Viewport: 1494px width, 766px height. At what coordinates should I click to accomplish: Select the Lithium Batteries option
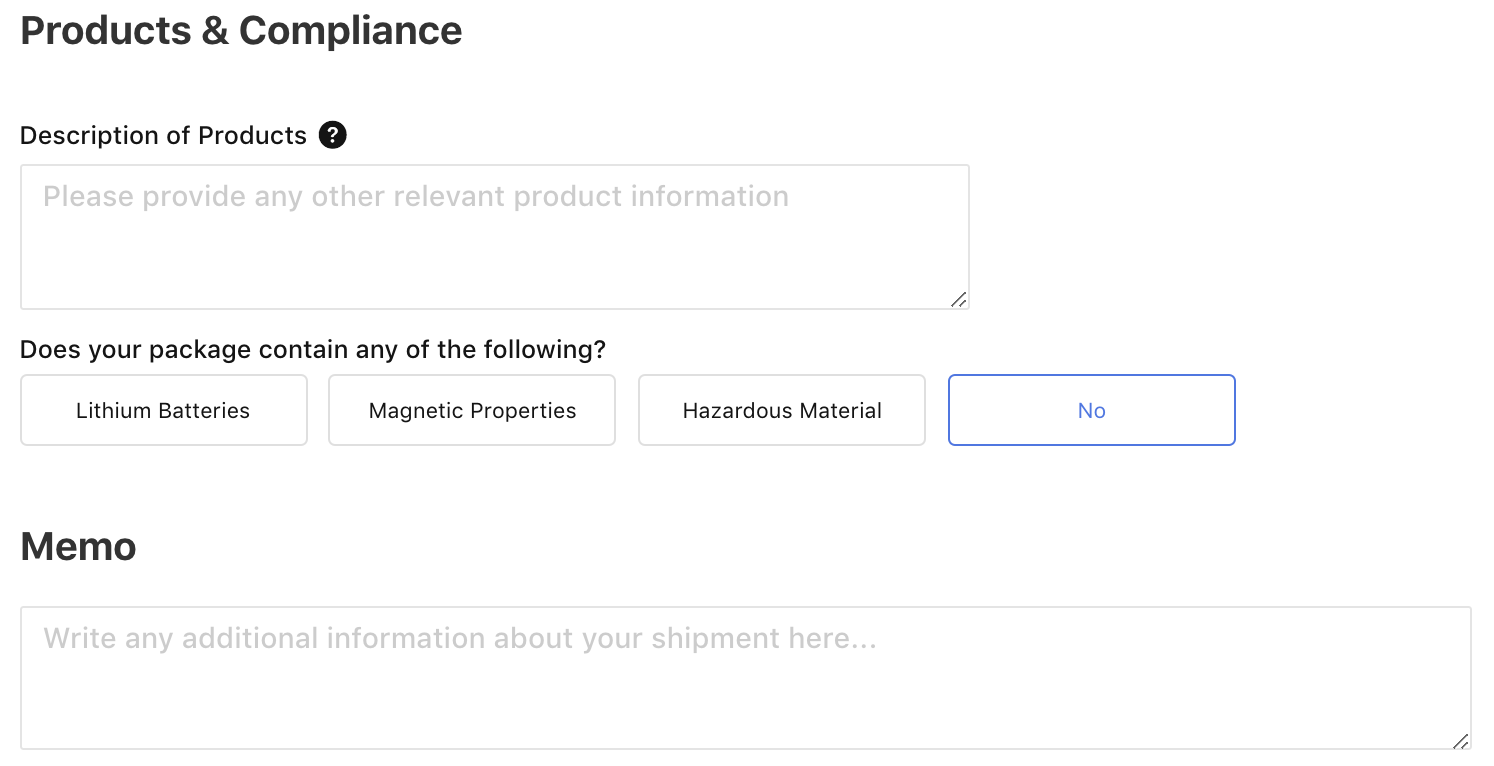coord(163,410)
